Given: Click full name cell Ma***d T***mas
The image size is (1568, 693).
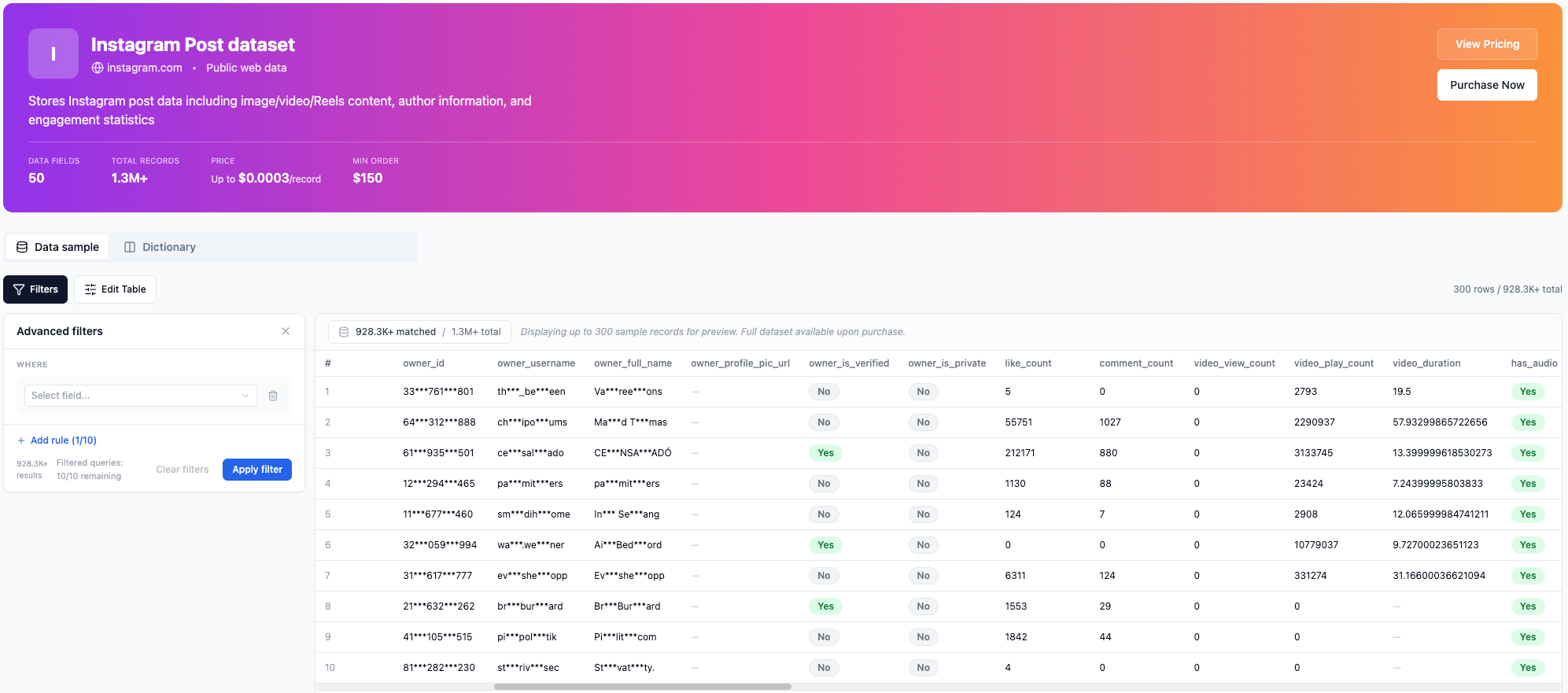Looking at the screenshot, I should point(630,422).
